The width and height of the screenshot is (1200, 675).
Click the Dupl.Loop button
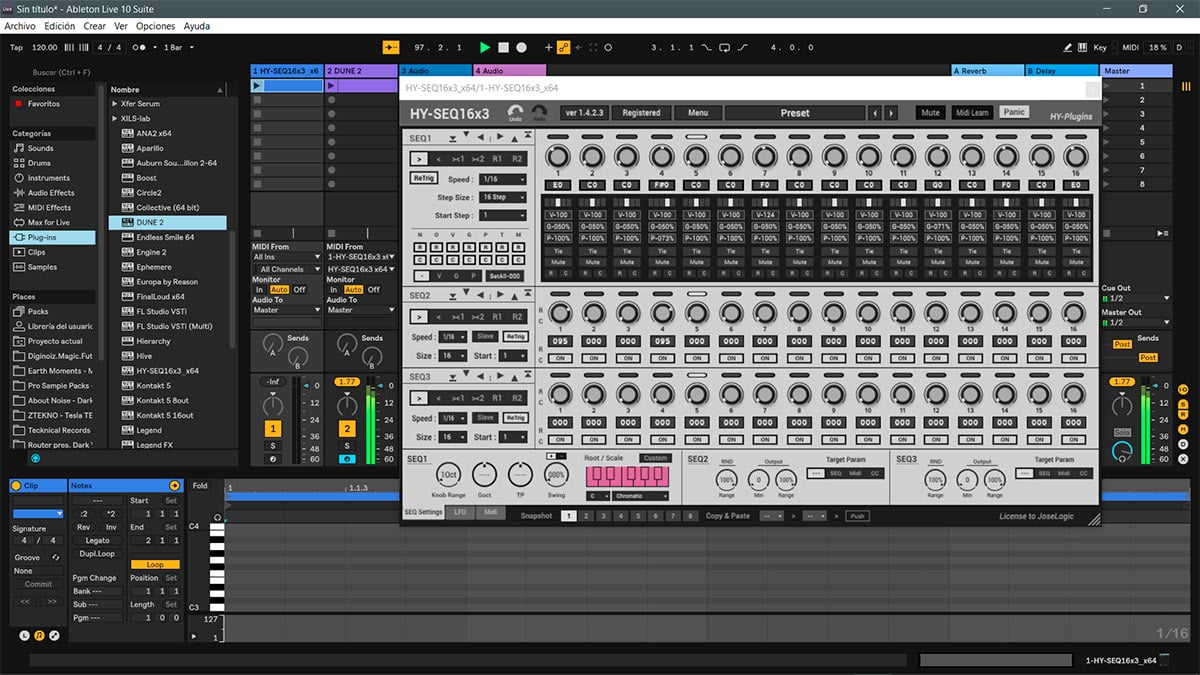(97, 554)
